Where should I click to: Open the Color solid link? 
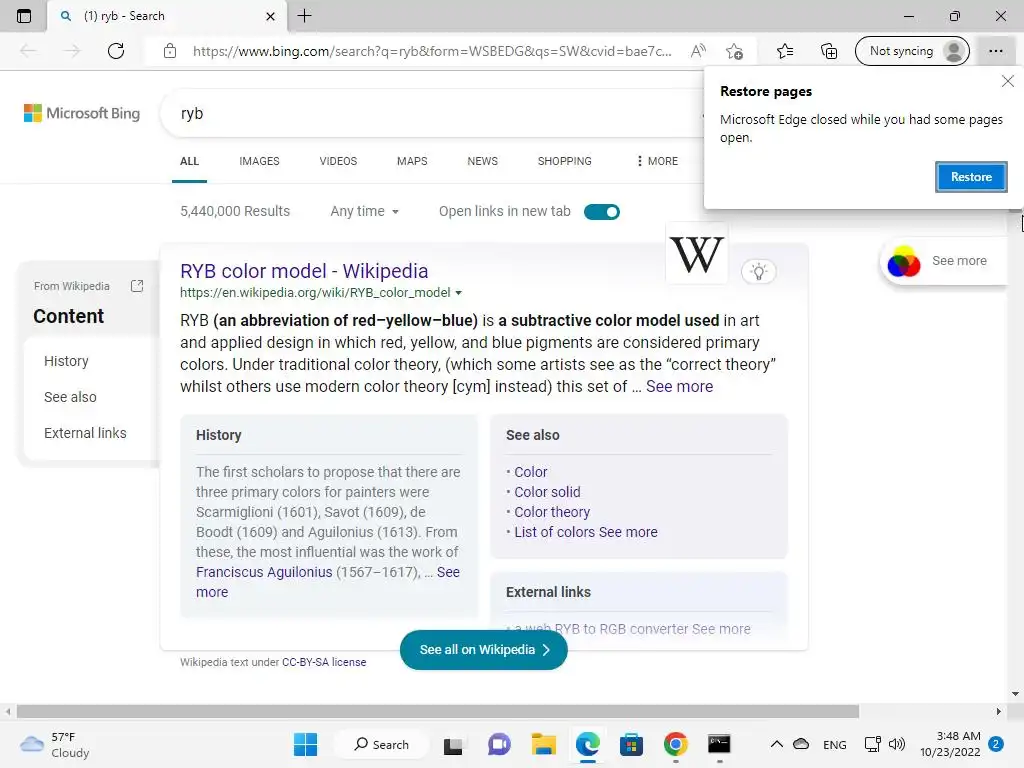pos(547,492)
